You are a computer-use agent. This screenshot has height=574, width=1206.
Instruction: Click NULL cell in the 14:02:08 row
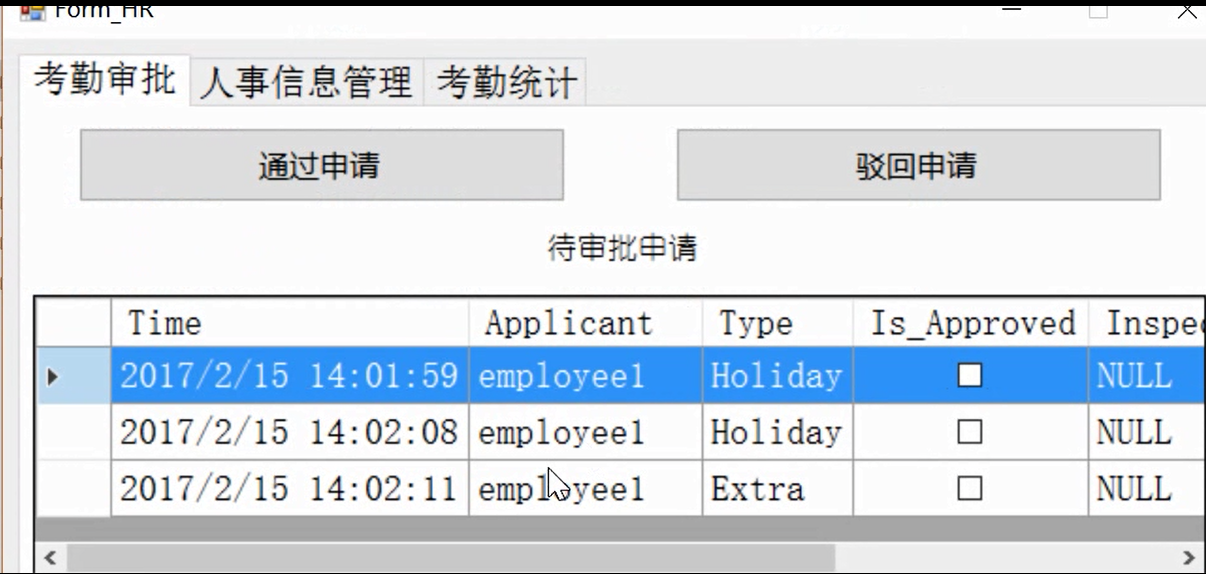click(1147, 432)
